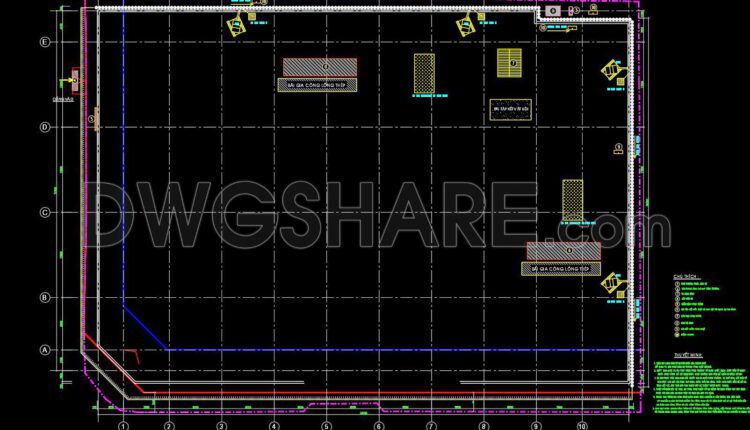Select column grid bubble 9
This screenshot has height=430, width=750.
tap(536, 426)
